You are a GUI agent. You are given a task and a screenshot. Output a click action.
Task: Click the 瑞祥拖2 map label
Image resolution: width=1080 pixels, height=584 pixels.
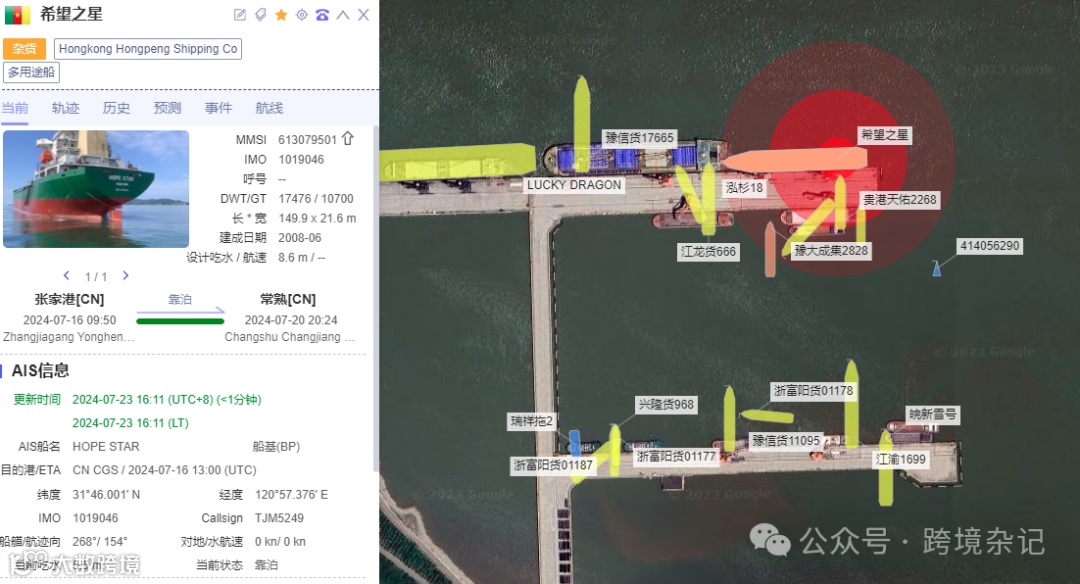point(531,421)
